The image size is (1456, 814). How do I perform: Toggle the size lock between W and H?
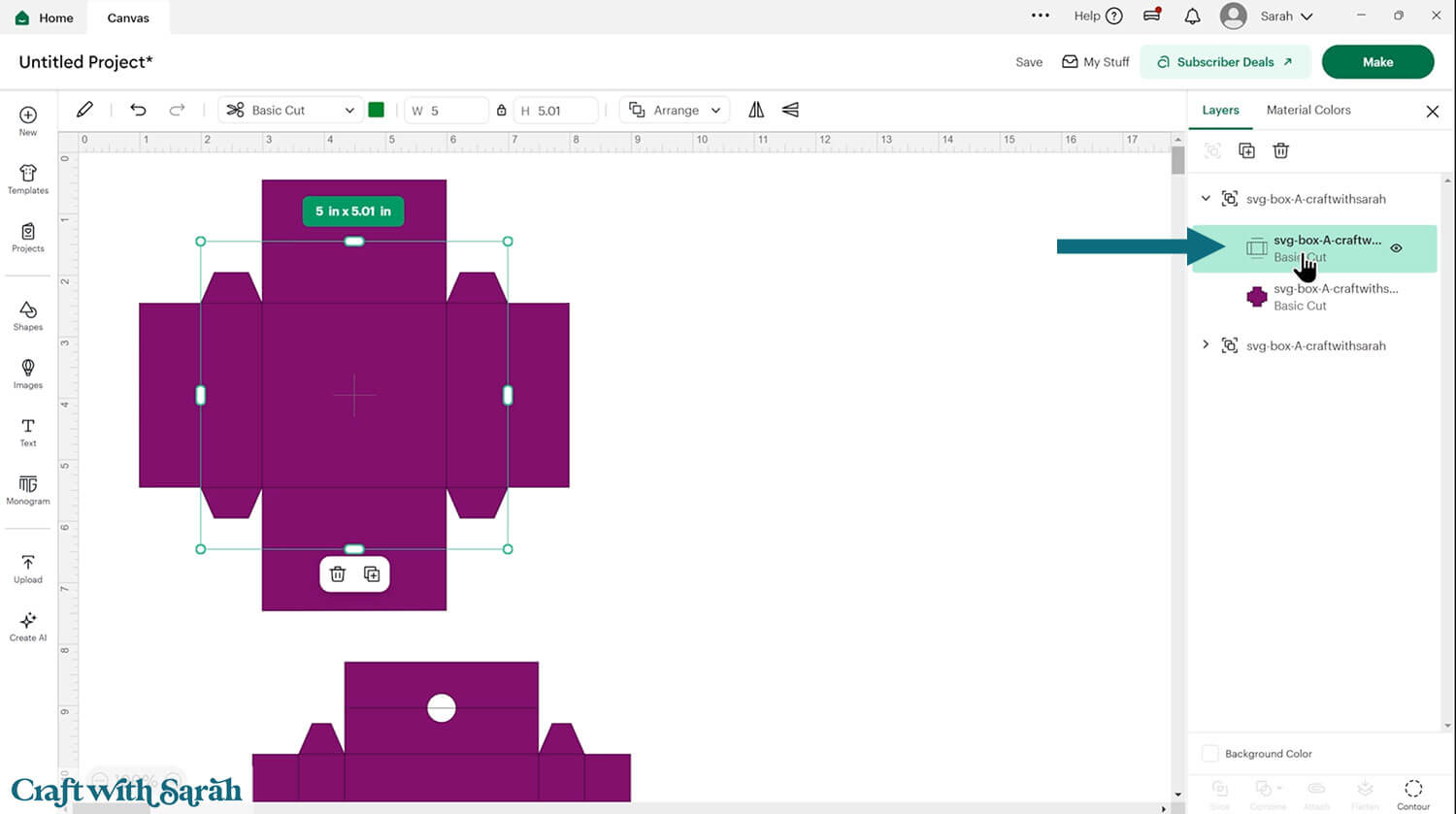click(x=501, y=110)
